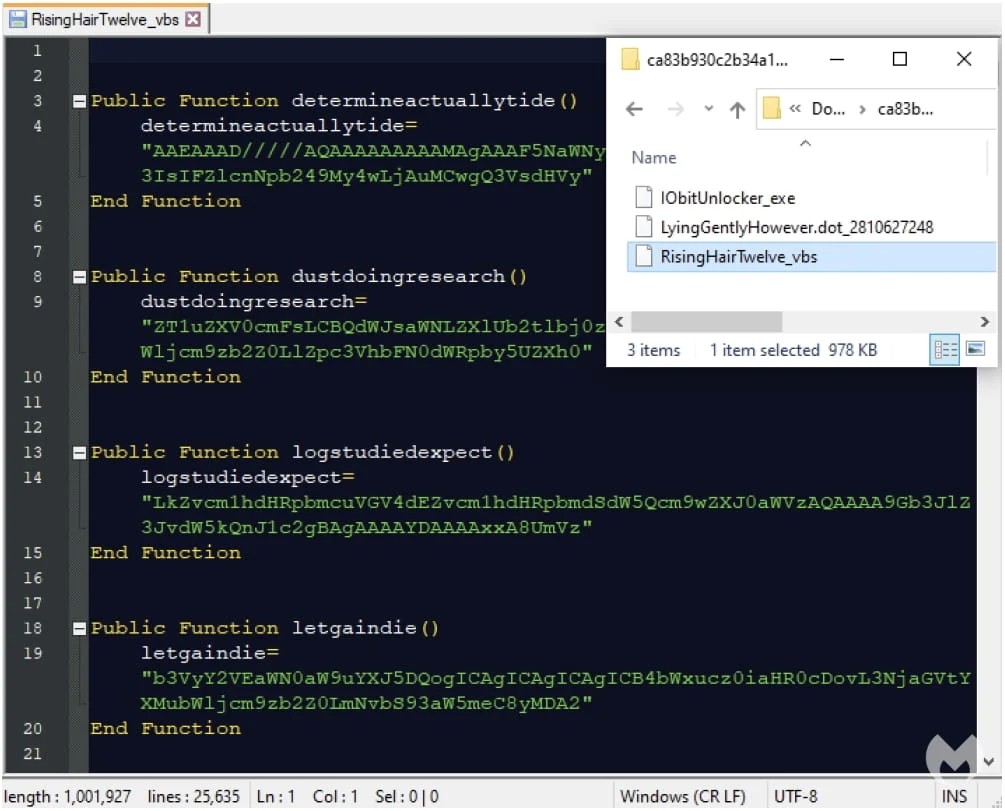Click the folder icon in address bar
The height and width of the screenshot is (811, 1005).
click(772, 109)
